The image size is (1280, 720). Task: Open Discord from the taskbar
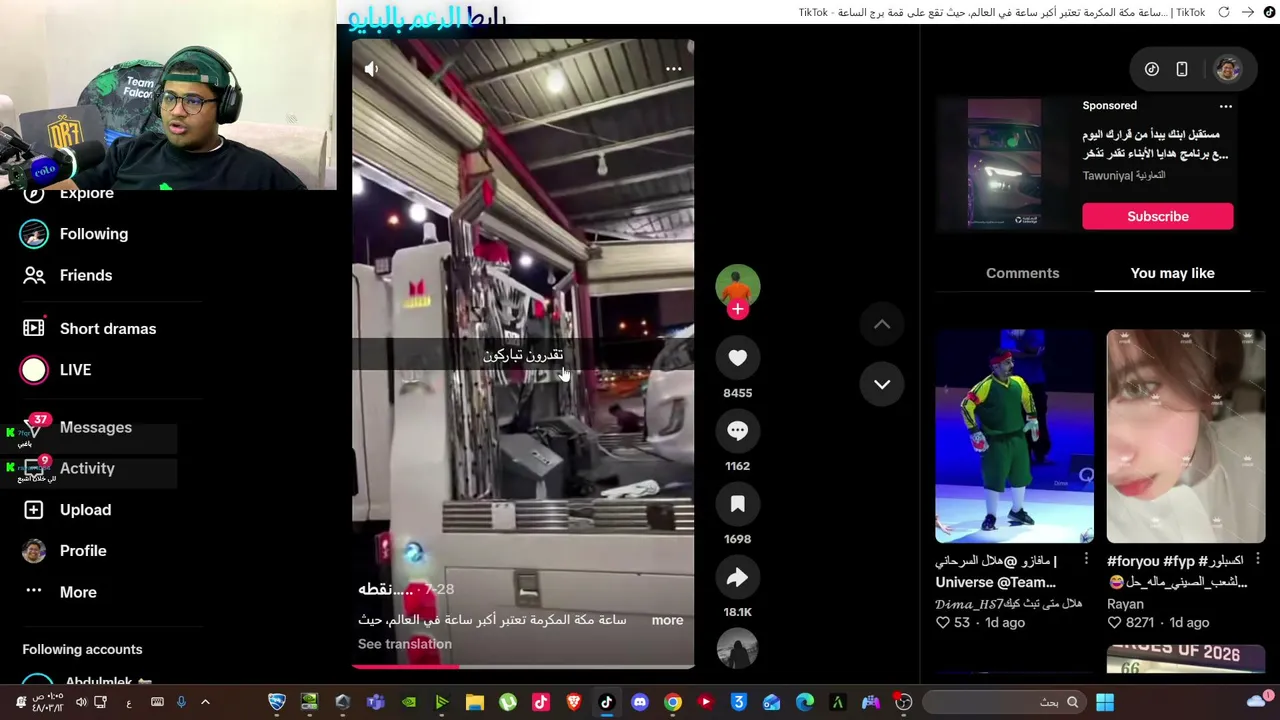click(640, 702)
